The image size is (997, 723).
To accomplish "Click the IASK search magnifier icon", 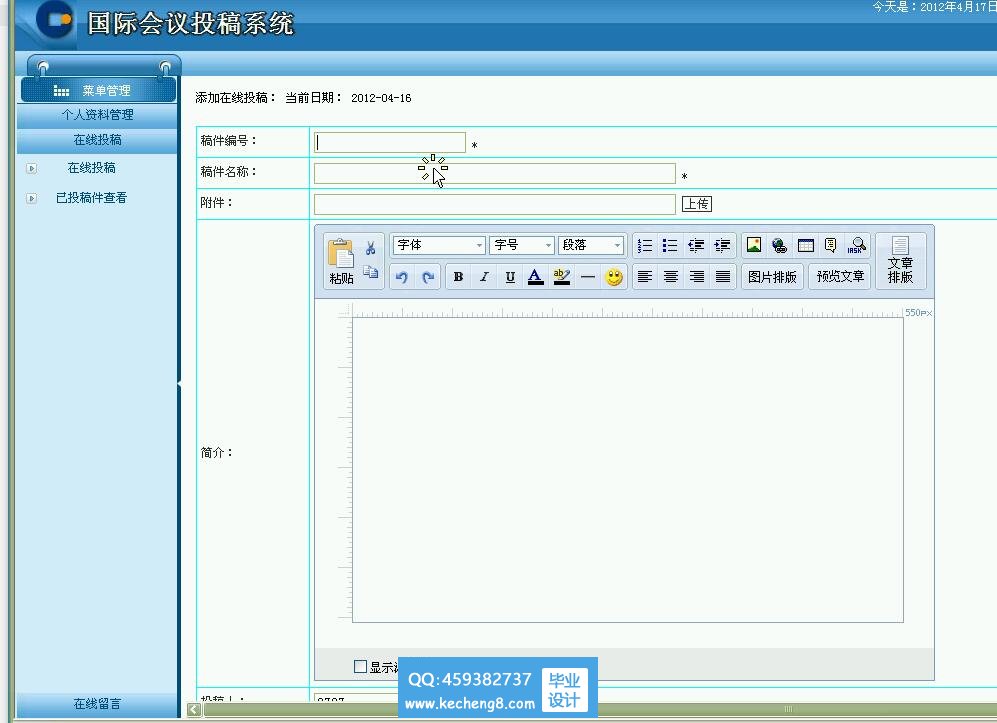I will click(x=857, y=245).
